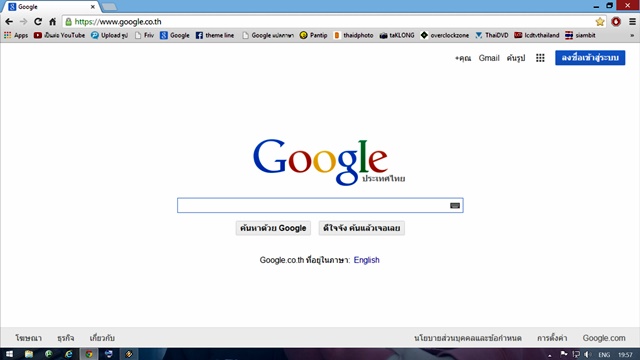Open the ค้นรูป images link
The width and height of the screenshot is (640, 360).
pyautogui.click(x=516, y=58)
